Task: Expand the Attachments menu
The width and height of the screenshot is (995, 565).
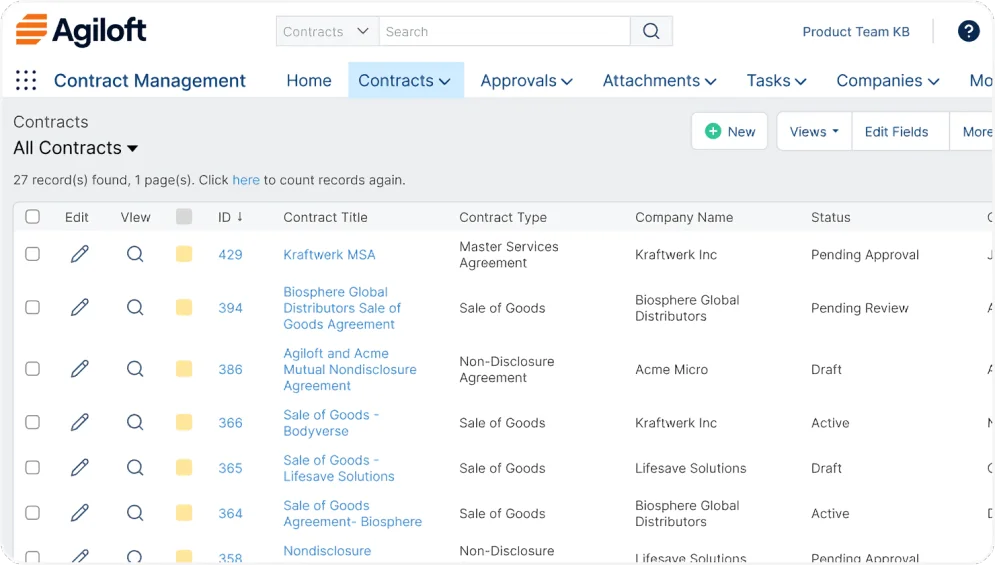Action: coord(659,81)
